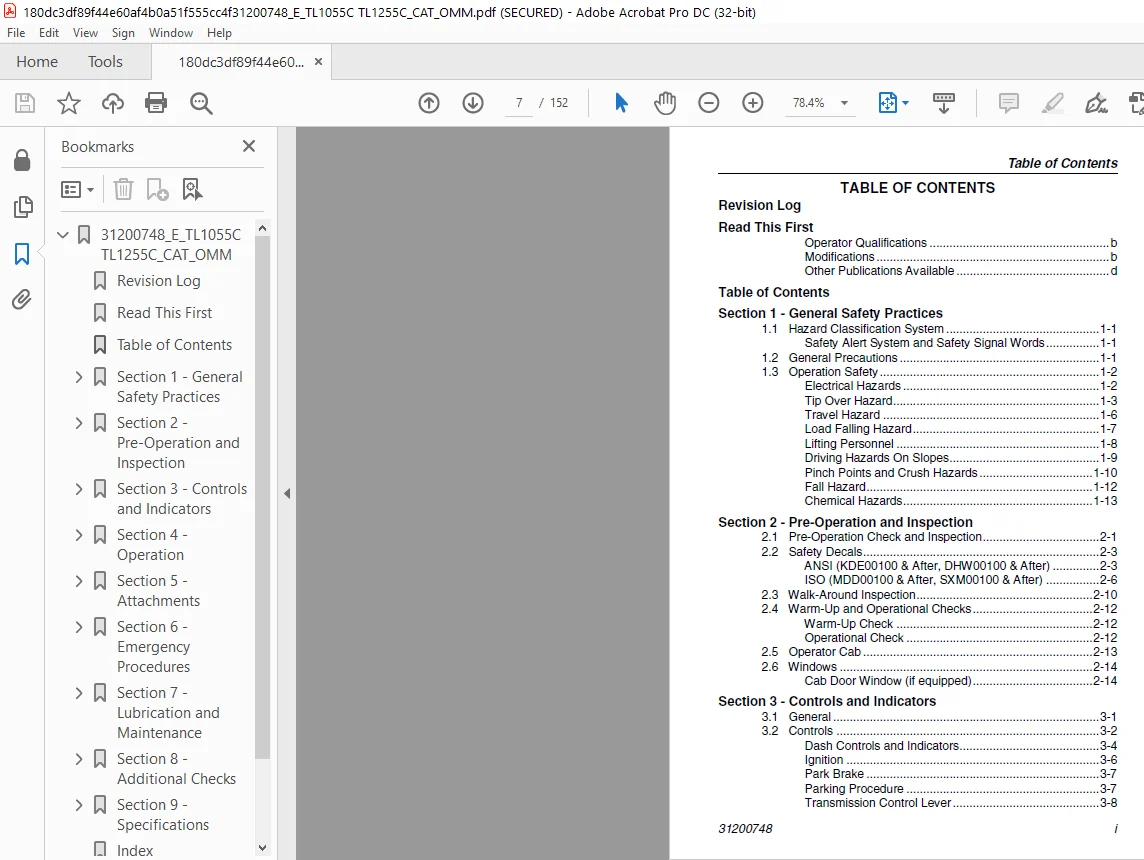The image size is (1144, 860).
Task: Collapse the 31200748_E_TL1055C root bookmark
Action: (63, 235)
